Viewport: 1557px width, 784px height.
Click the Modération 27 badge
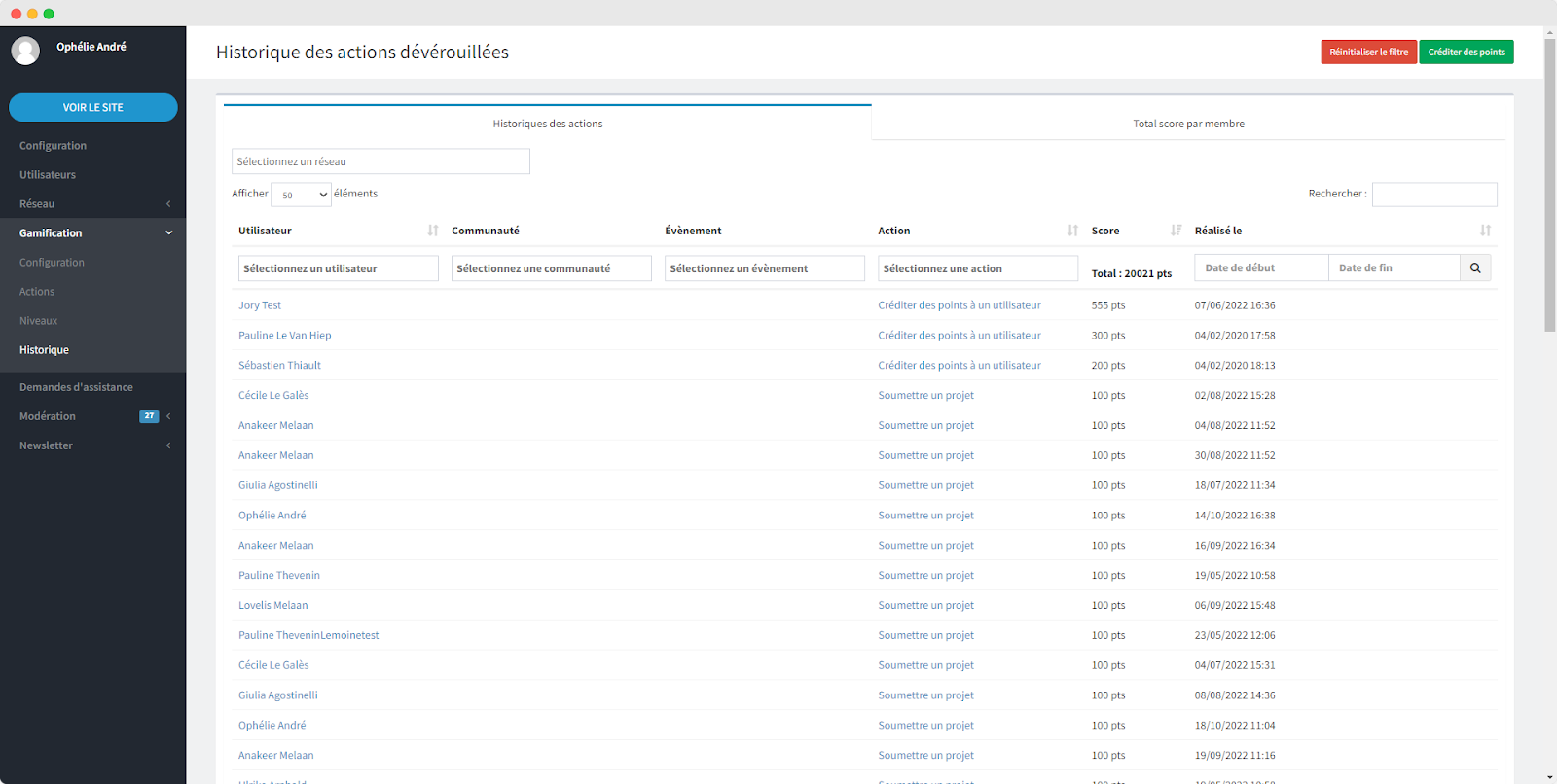(149, 416)
